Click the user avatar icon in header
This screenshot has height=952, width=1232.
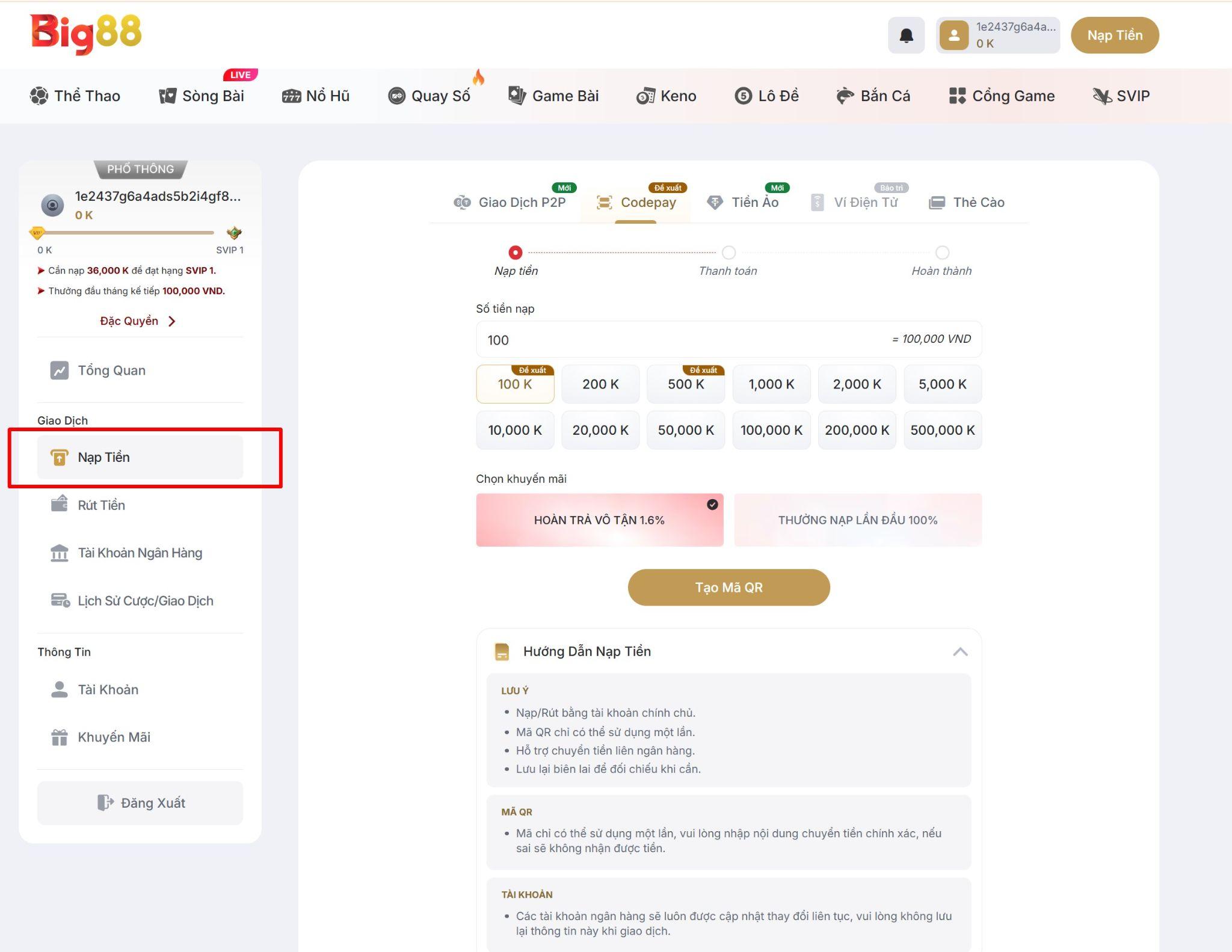click(953, 35)
